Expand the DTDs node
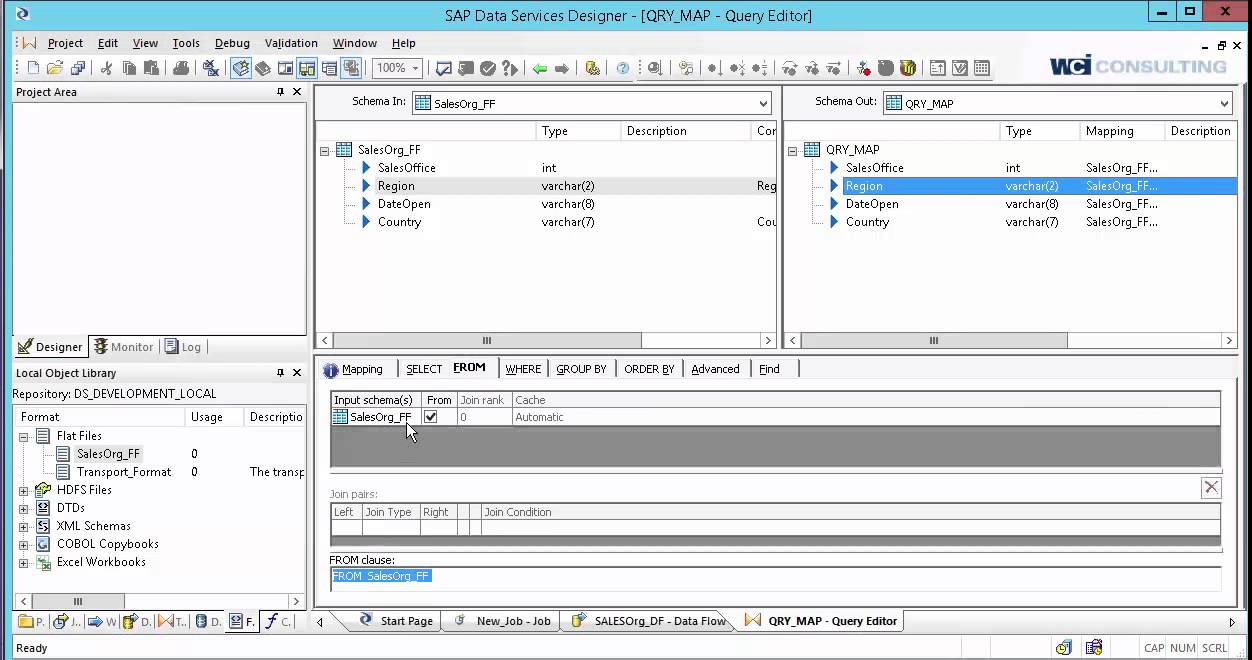The image size is (1252, 660). (23, 508)
